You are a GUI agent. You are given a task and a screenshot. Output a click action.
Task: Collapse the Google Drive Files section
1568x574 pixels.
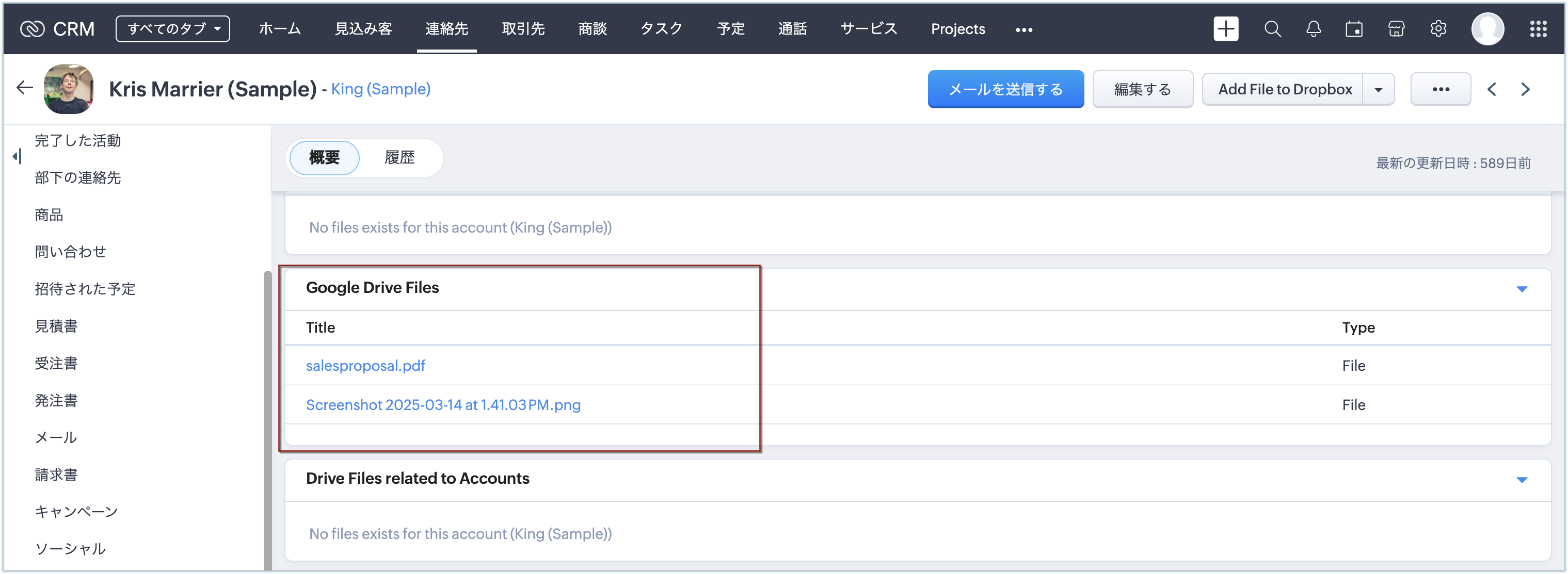(1521, 289)
